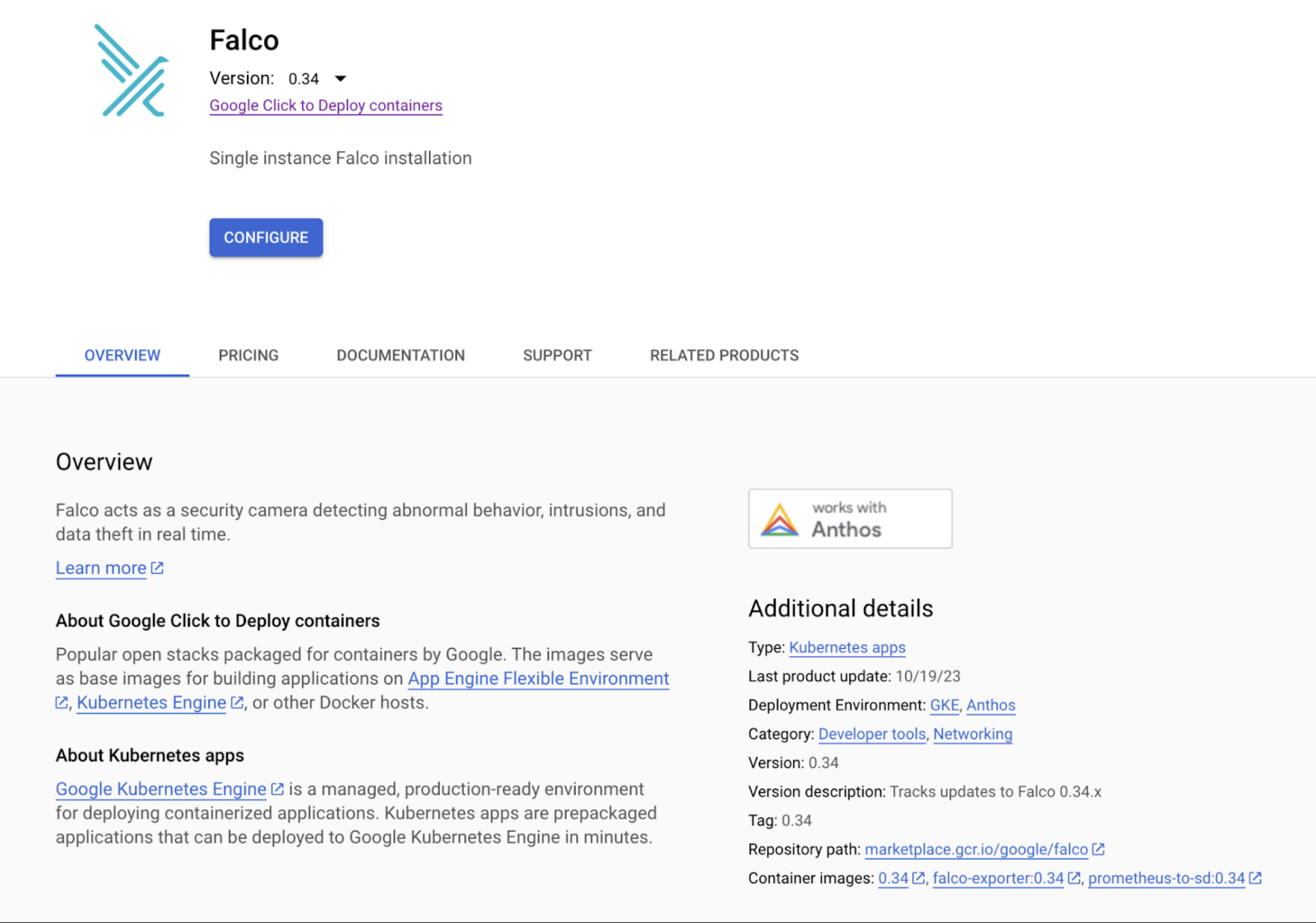Click the Anthos compatibility badge icon

coord(780,520)
